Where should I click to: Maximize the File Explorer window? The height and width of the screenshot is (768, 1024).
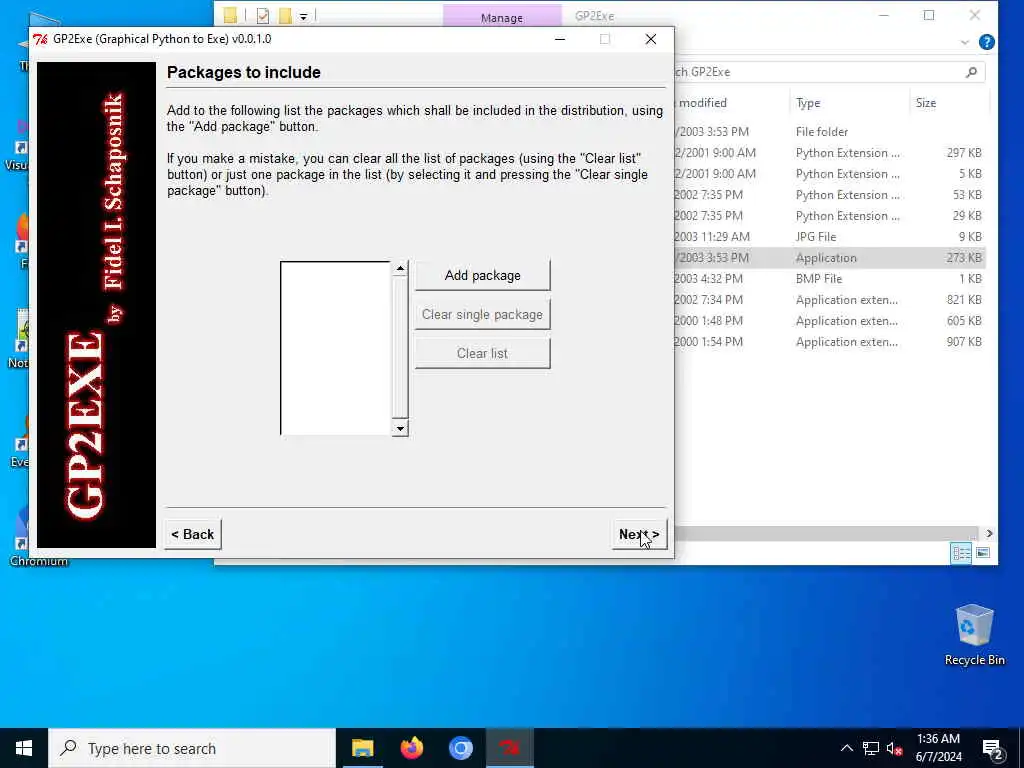click(x=929, y=16)
